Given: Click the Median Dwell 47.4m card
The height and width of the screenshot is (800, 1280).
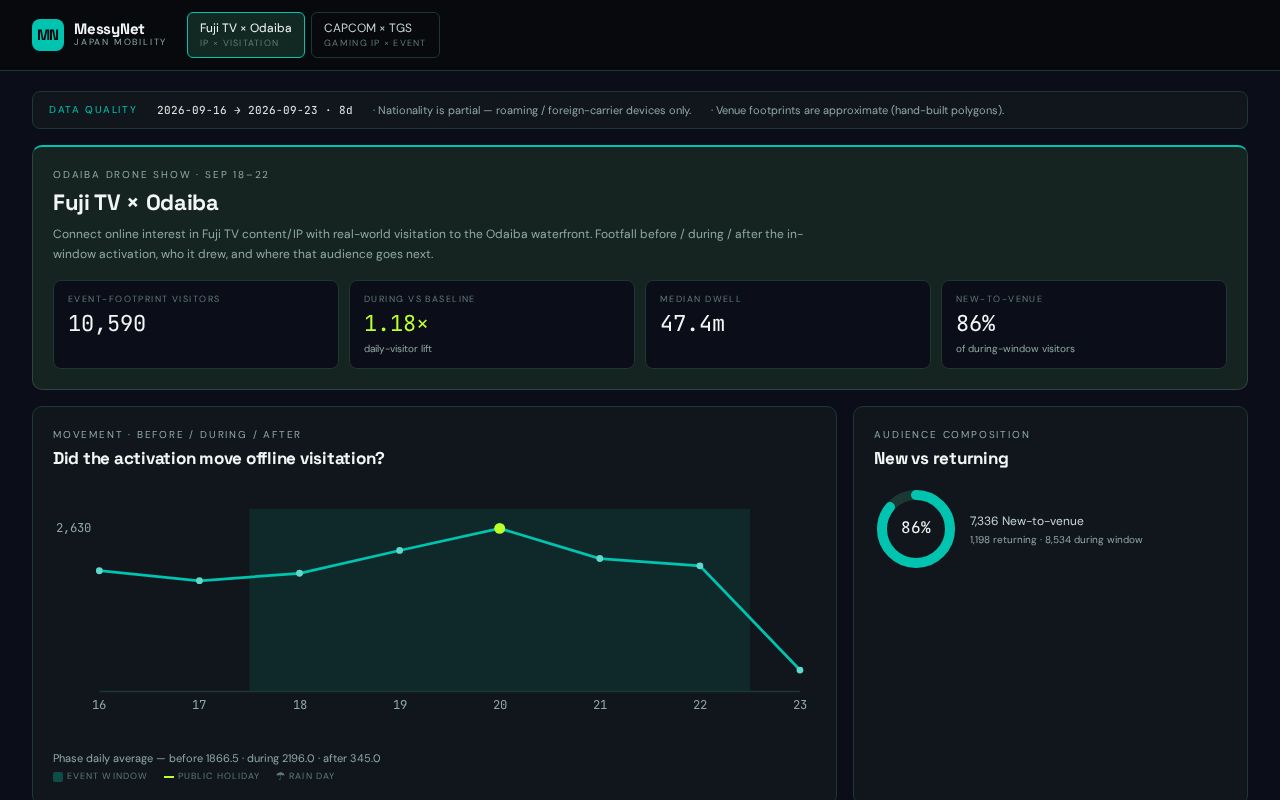Looking at the screenshot, I should 788,324.
